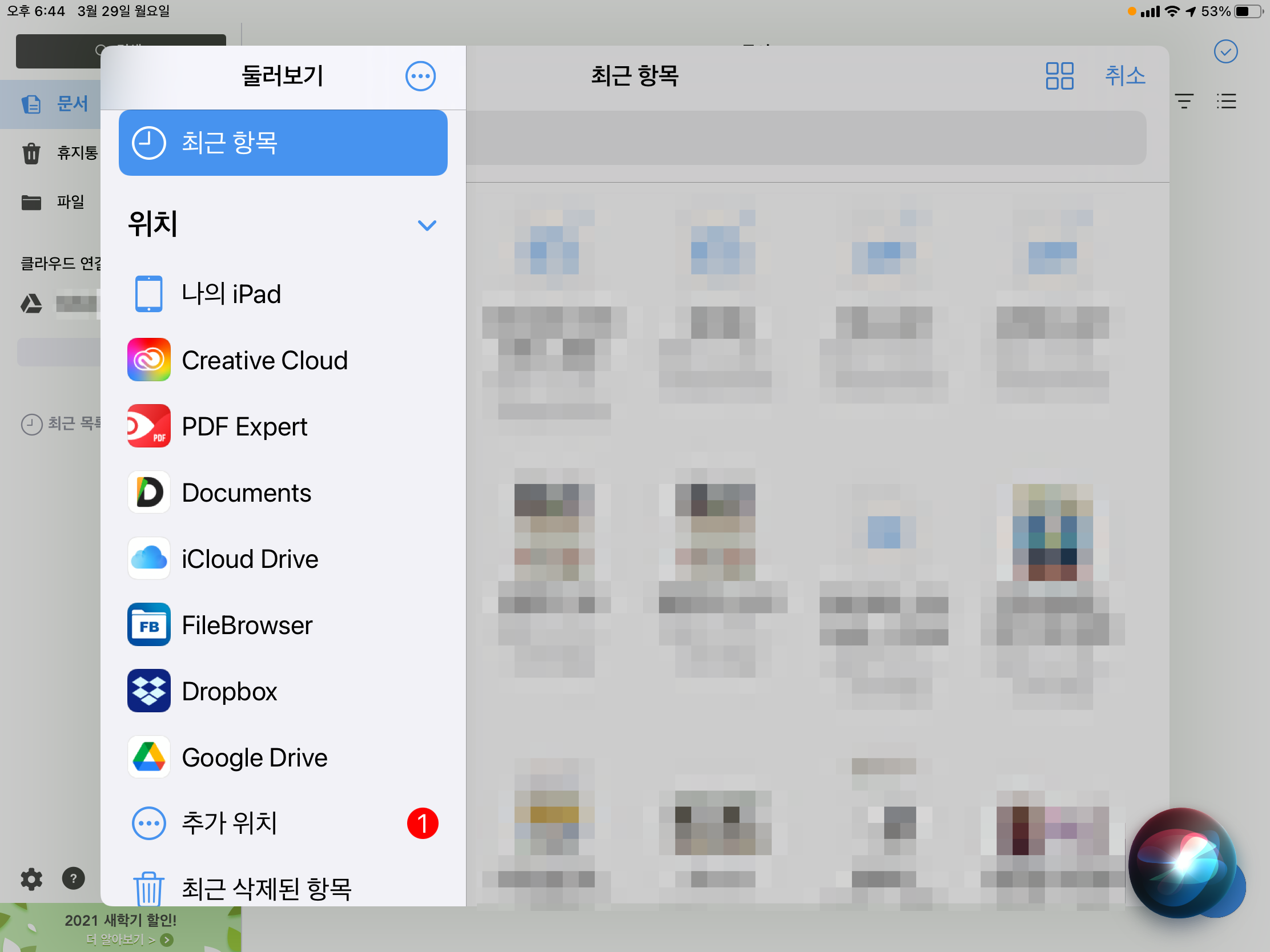Switch file view to grid icon

coord(1059,76)
